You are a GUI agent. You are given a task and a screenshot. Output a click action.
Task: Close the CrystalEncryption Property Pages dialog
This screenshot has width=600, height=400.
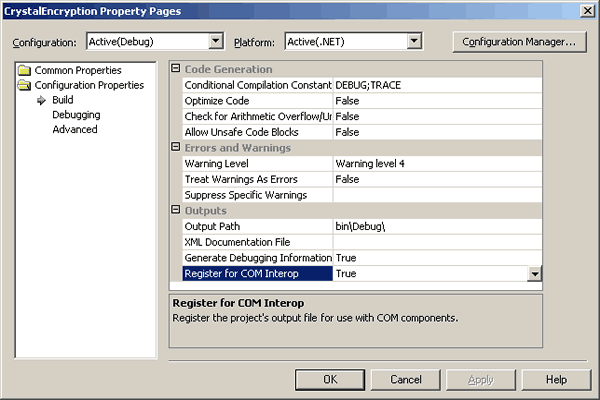(x=587, y=11)
